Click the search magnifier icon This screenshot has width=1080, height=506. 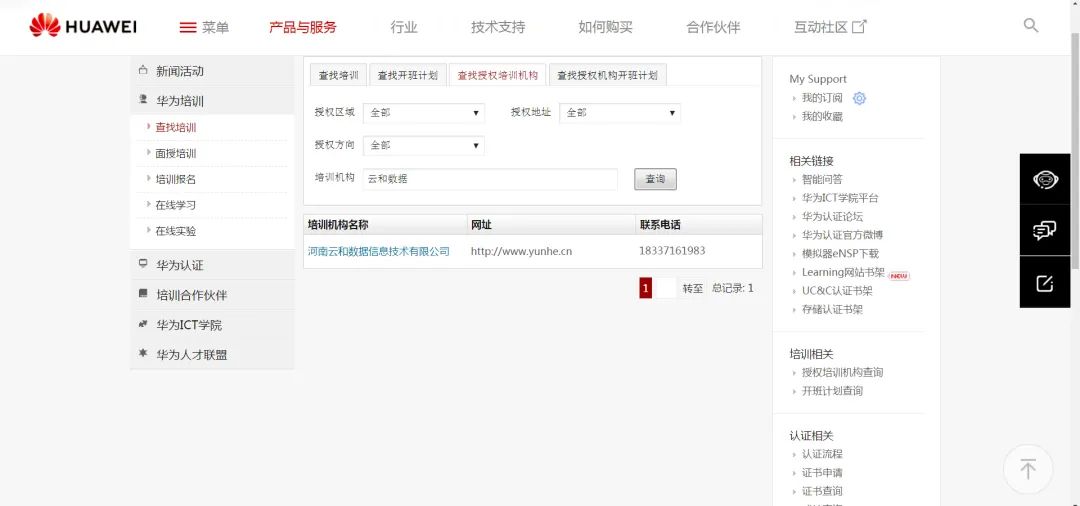pos(1031,26)
